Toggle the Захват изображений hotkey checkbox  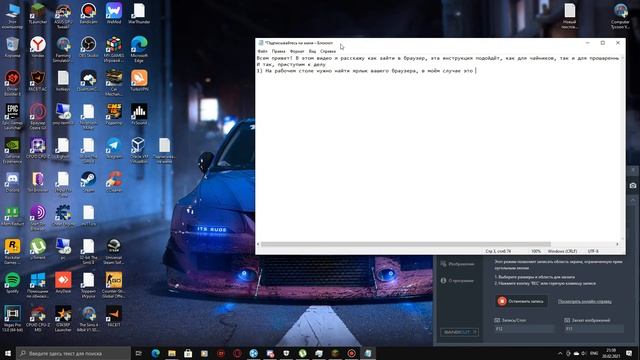567,320
